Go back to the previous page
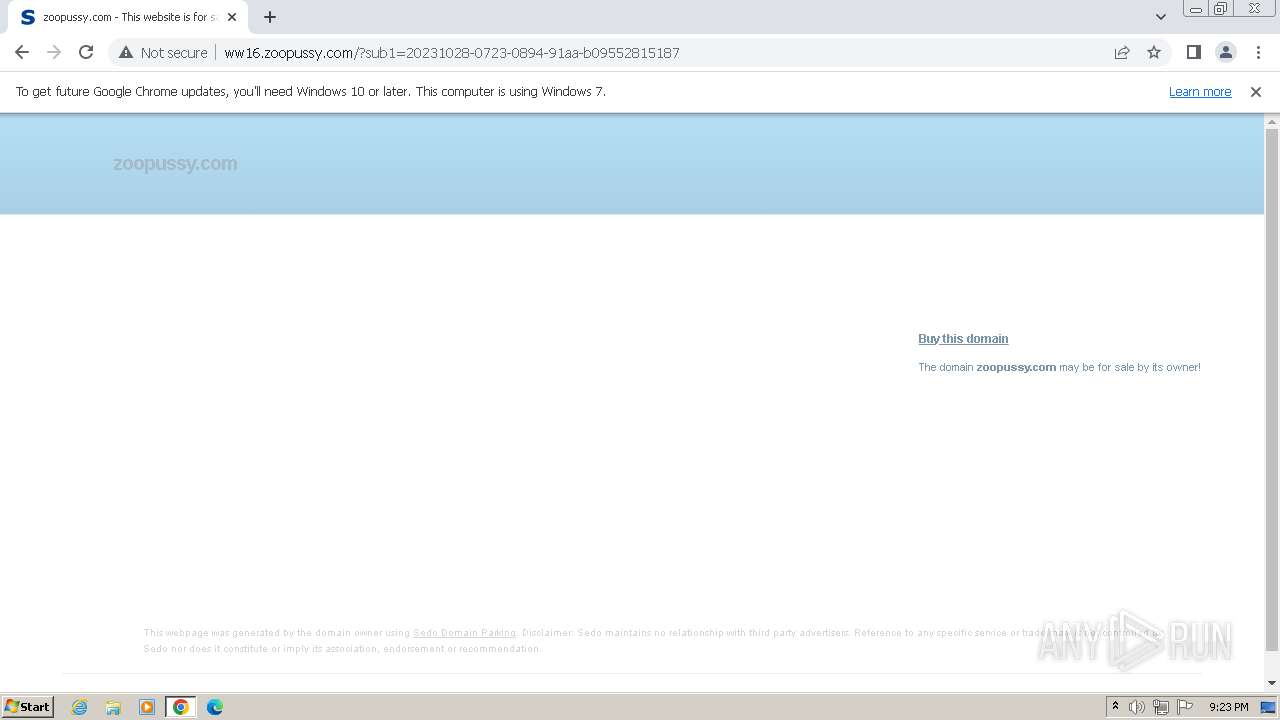 [22, 52]
